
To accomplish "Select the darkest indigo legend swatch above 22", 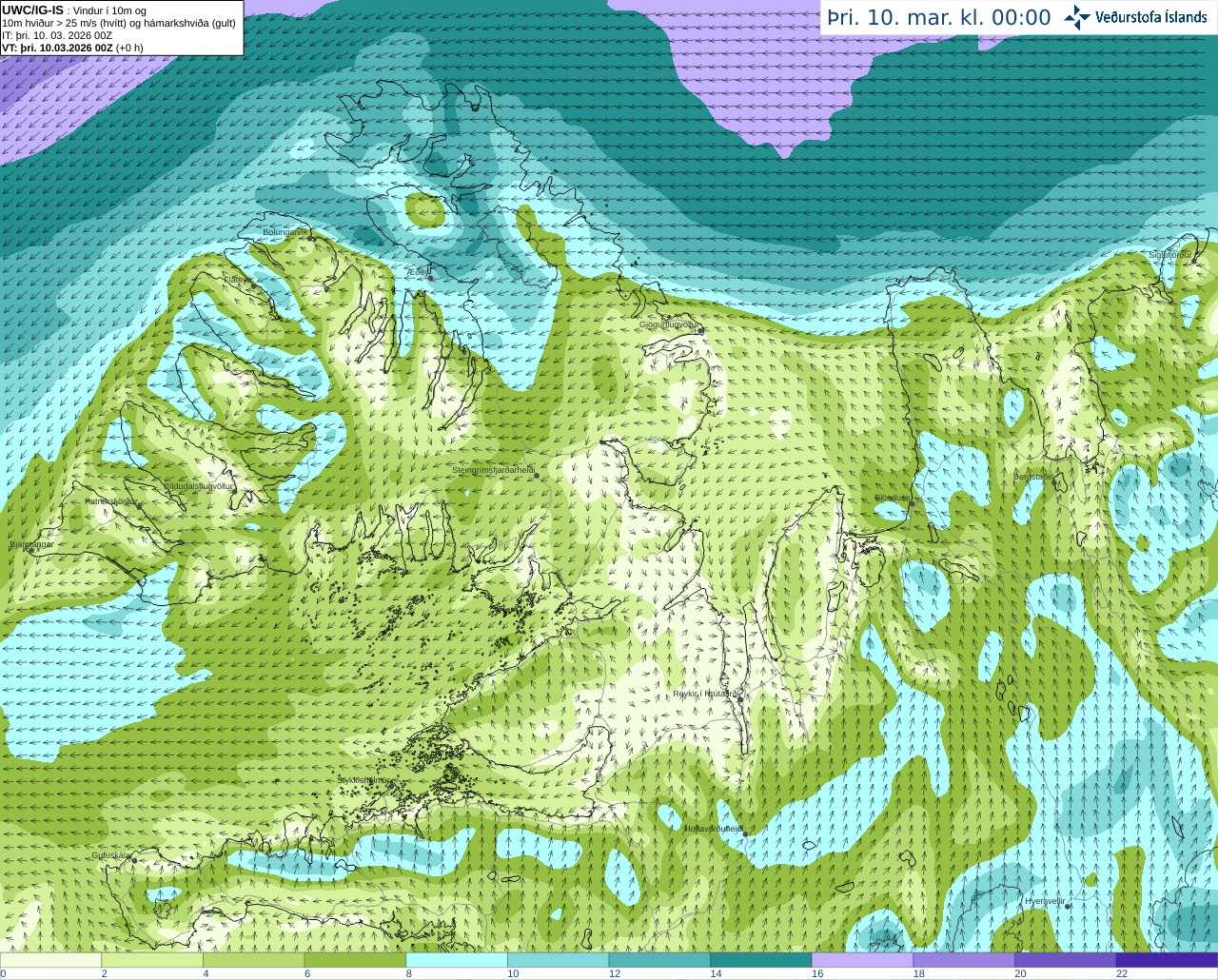I will pyautogui.click(x=1167, y=960).
